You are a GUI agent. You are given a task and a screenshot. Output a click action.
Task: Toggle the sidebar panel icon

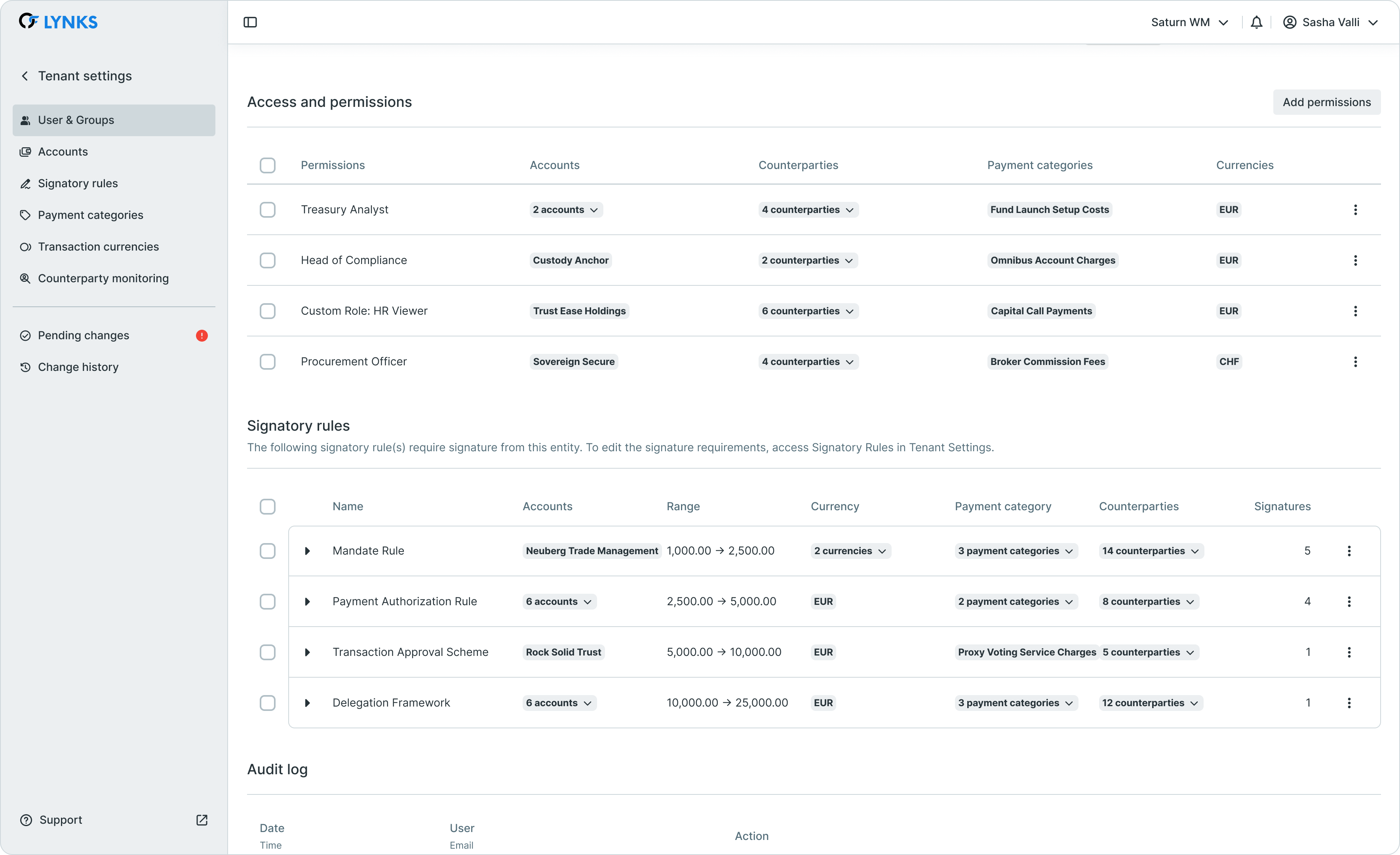click(250, 22)
